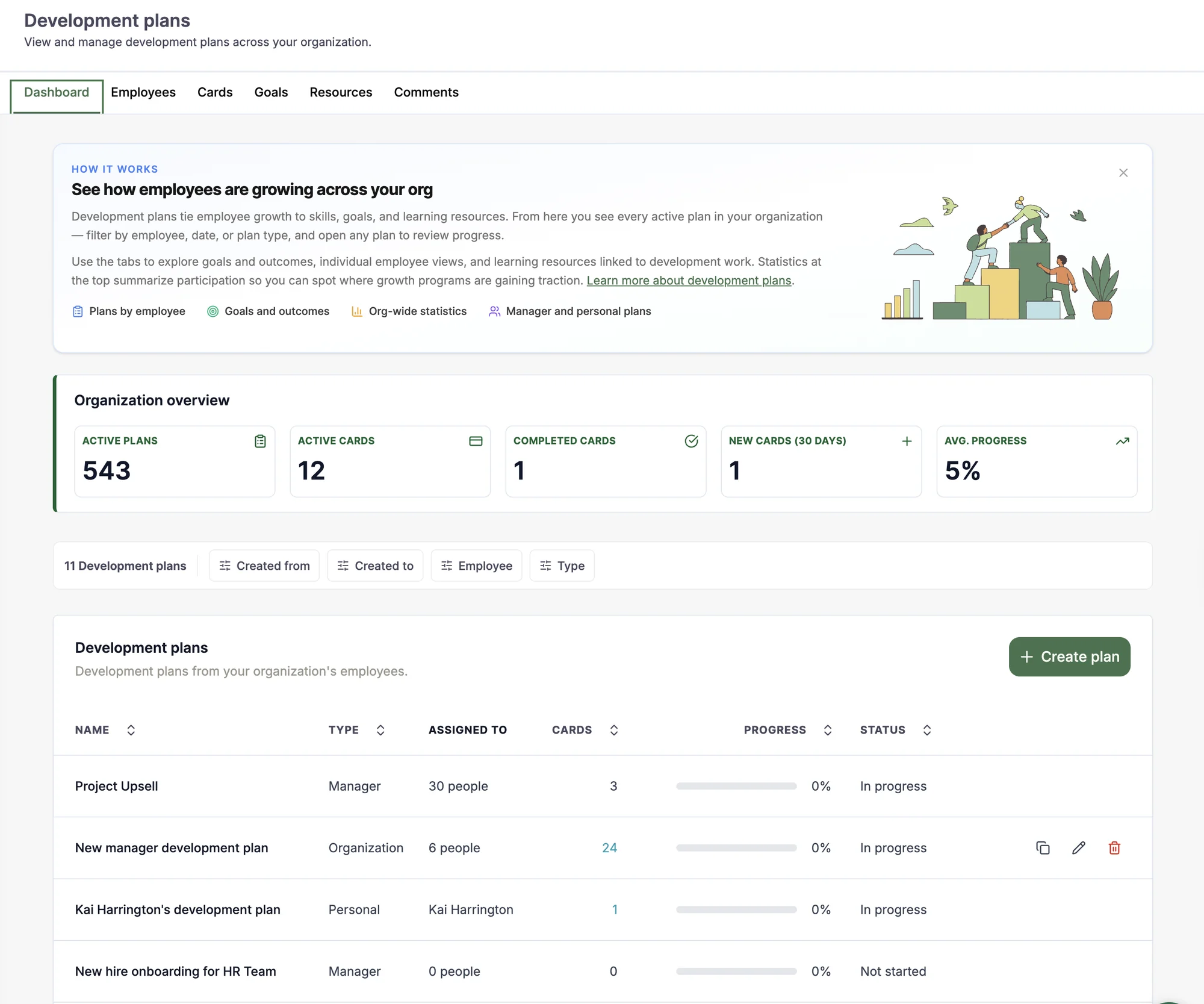Delete the New manager development plan
The height and width of the screenshot is (1004, 1204).
pyautogui.click(x=1114, y=848)
